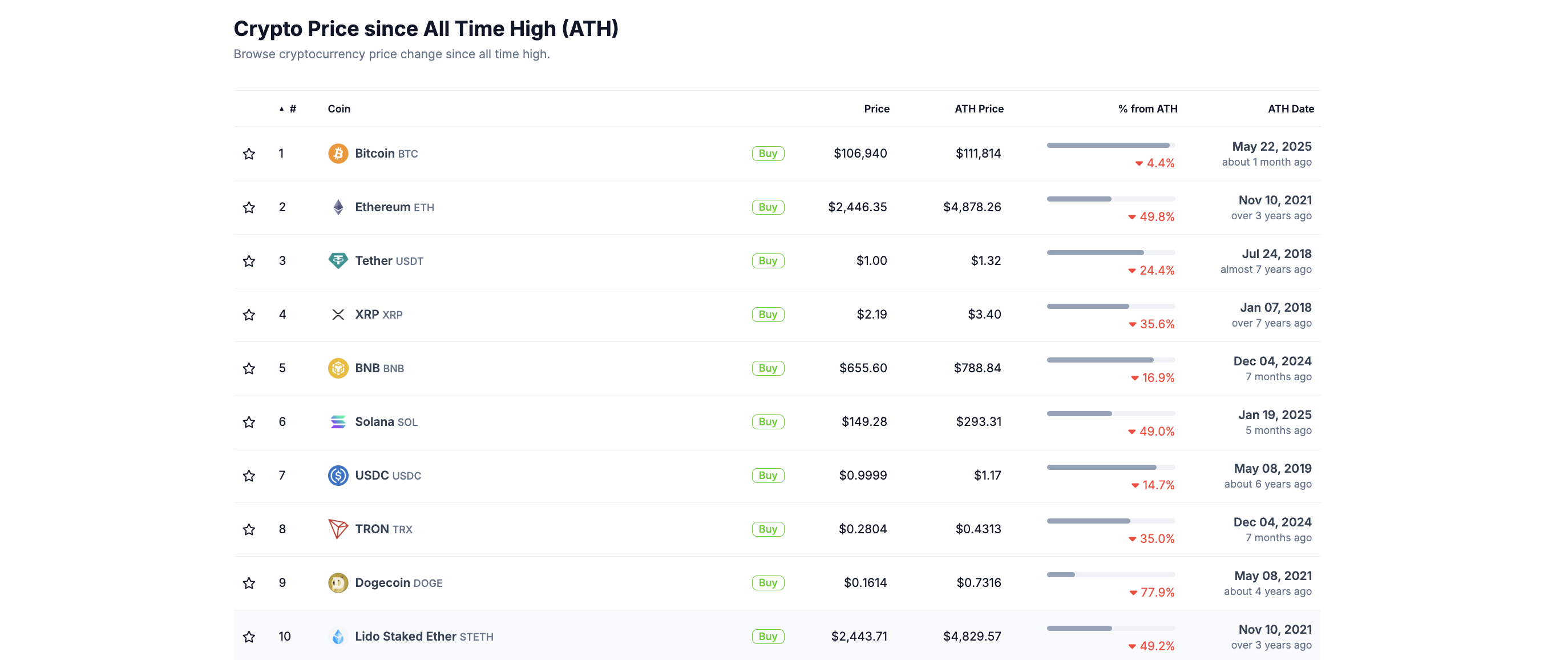The height and width of the screenshot is (660, 1568).
Task: Click the Price column header
Action: click(876, 109)
